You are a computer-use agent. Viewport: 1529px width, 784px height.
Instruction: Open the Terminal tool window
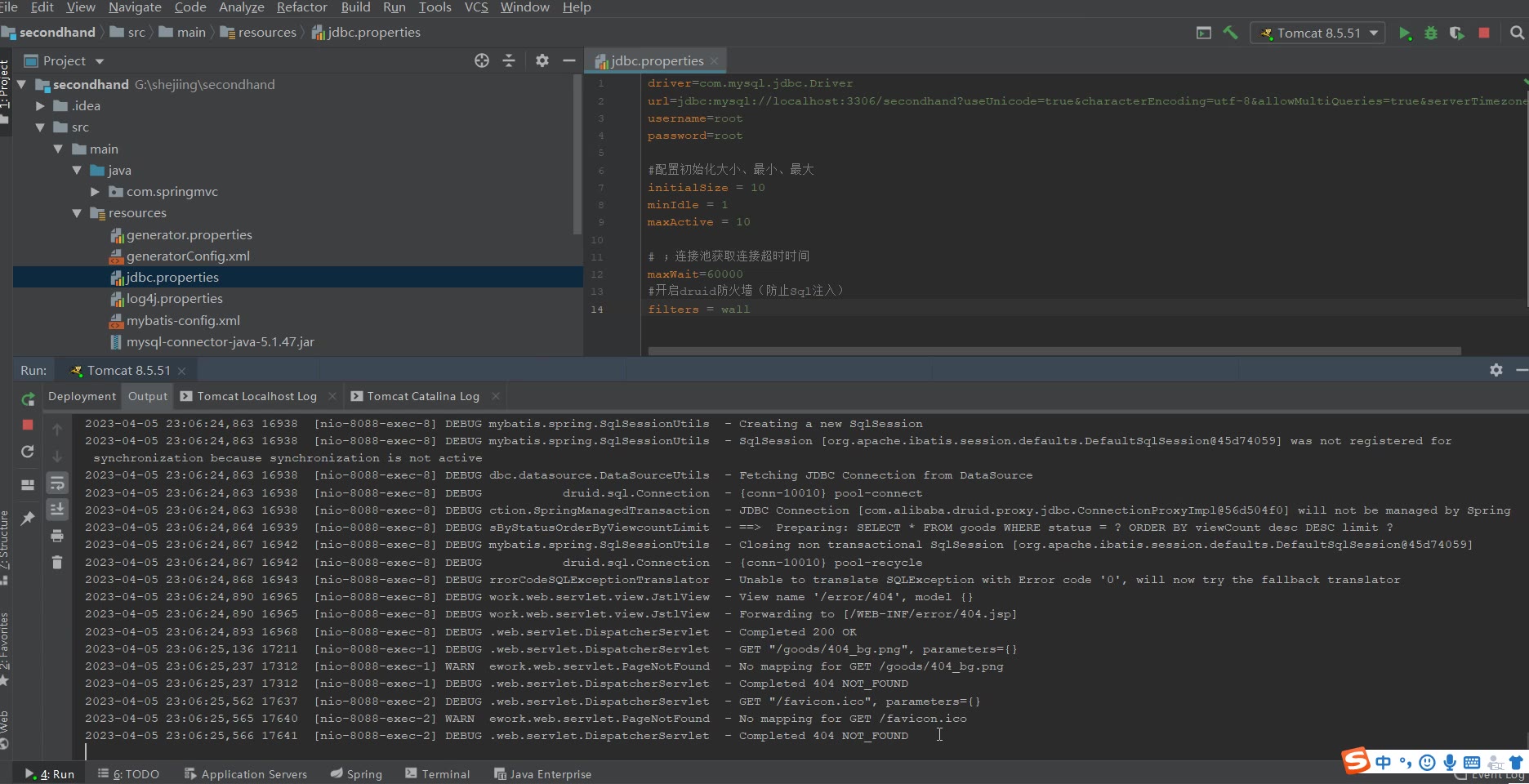438,774
